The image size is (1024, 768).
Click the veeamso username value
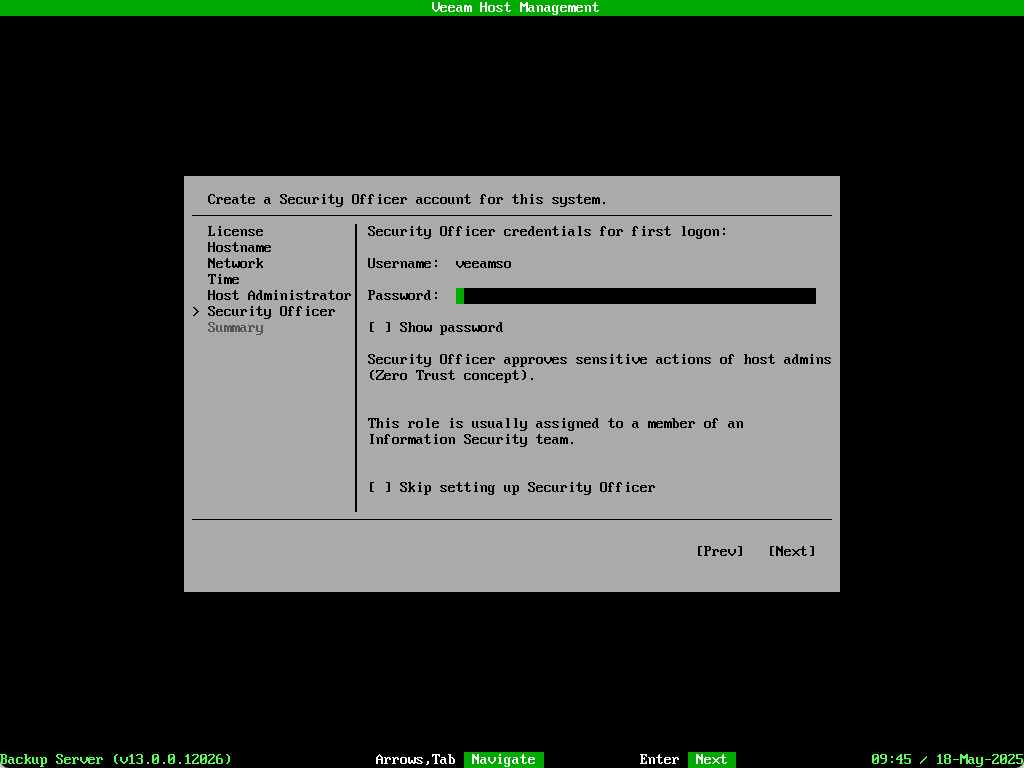483,264
